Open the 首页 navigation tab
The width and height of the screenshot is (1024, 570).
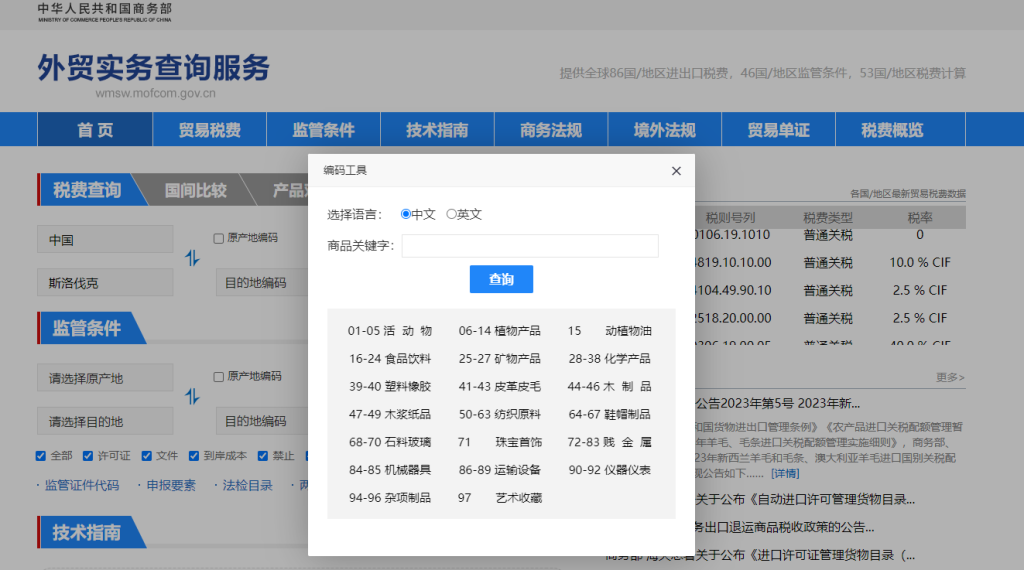tap(95, 129)
